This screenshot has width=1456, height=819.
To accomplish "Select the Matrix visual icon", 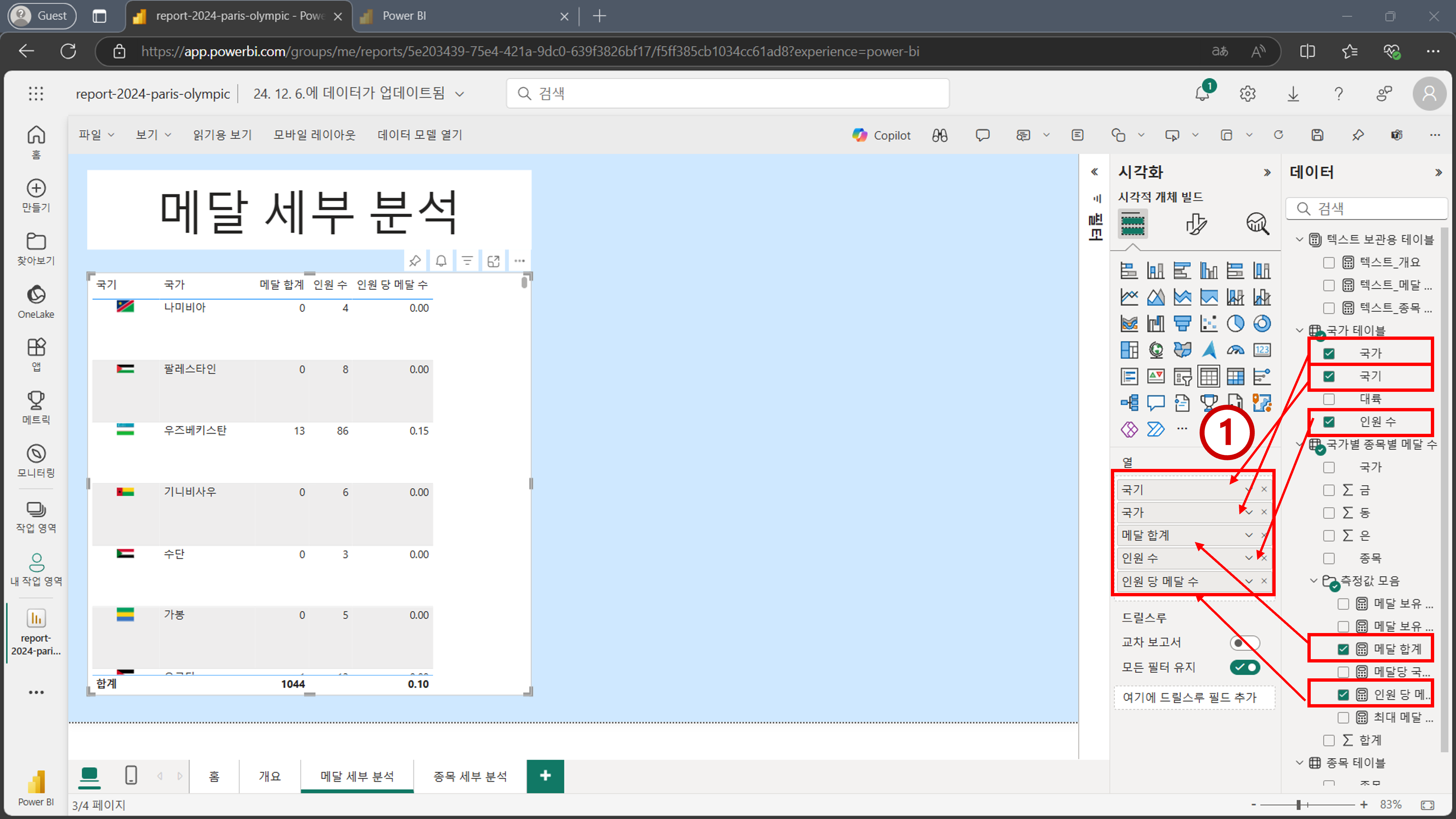I will click(1235, 377).
